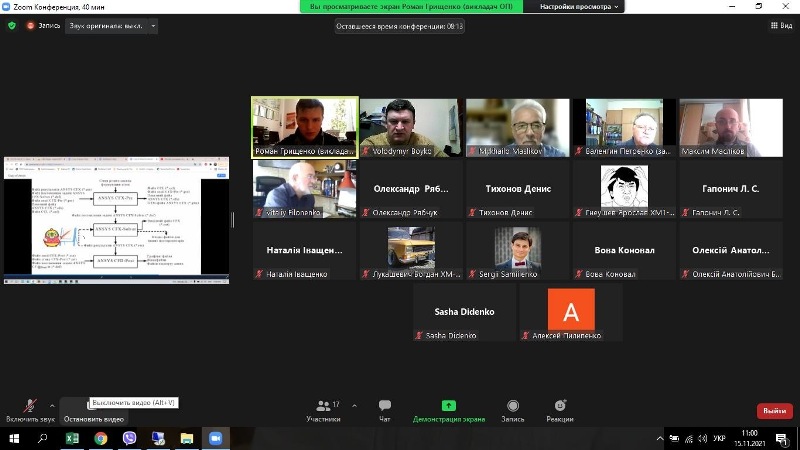Click the splitter handle beside shared screen
Screen dimensions: 800x450
click(x=233, y=220)
